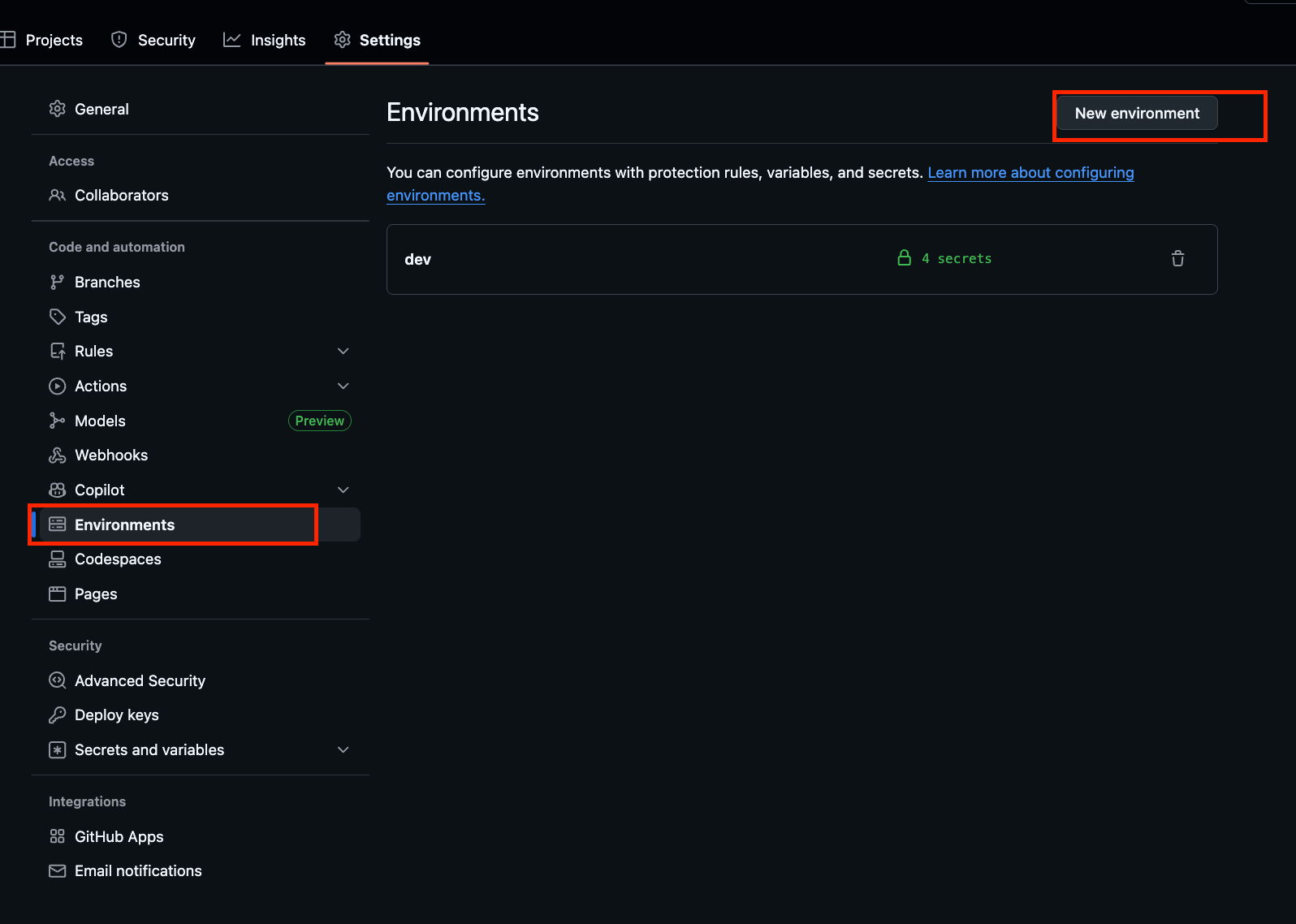The width and height of the screenshot is (1296, 924).
Task: Create a New environment
Action: pos(1136,114)
